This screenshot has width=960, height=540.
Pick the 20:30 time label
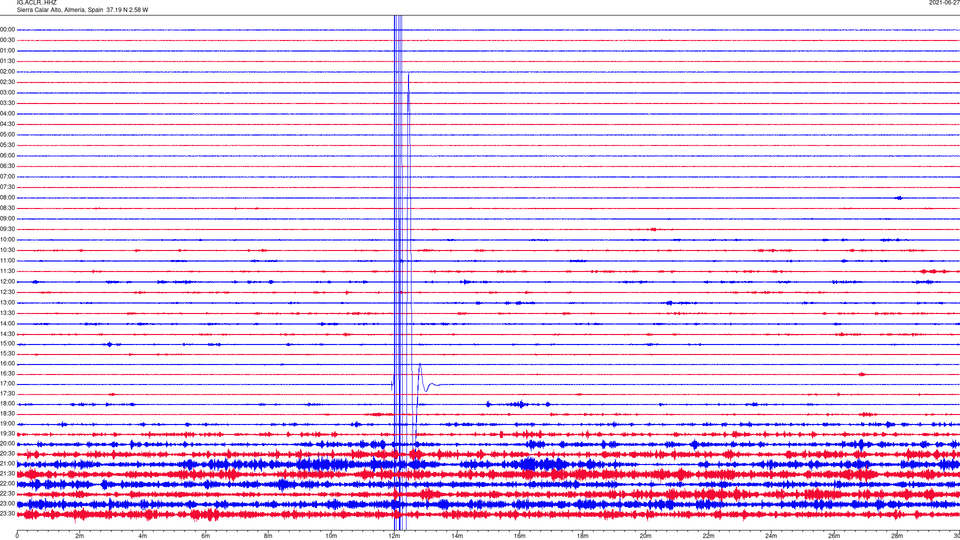[x=7, y=453]
